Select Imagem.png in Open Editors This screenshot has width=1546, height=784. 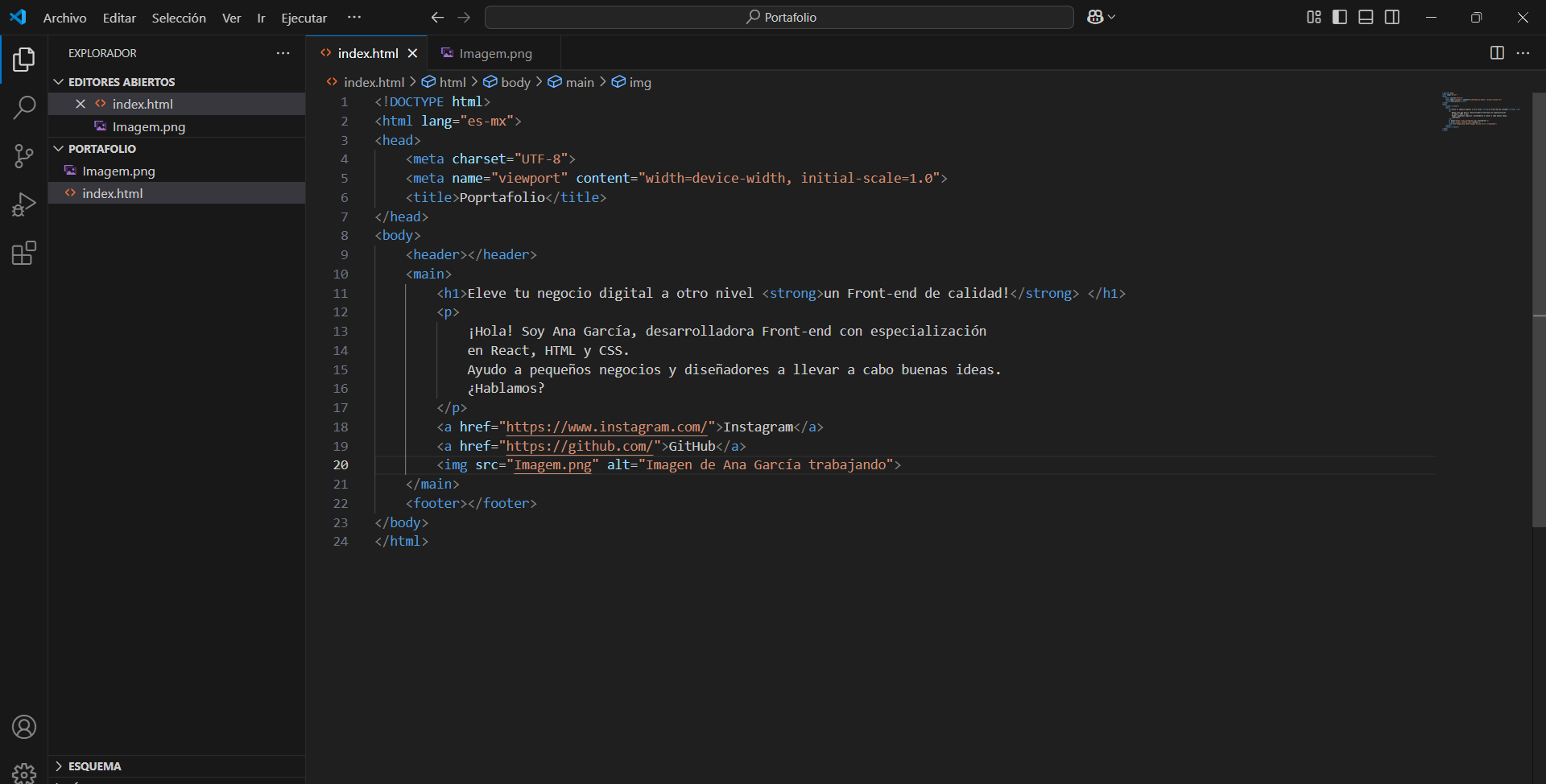click(176, 126)
